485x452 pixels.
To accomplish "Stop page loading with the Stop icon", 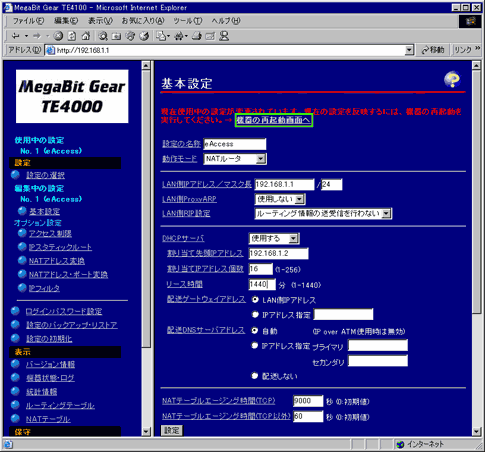I will [58, 36].
